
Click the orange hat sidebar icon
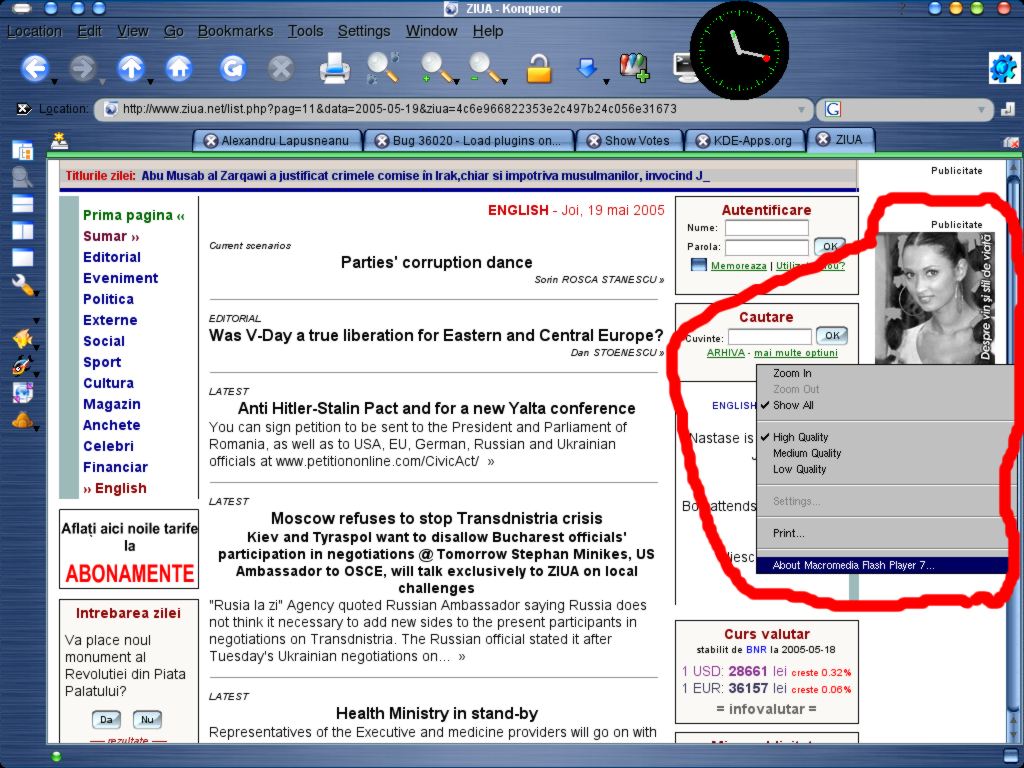click(22, 420)
